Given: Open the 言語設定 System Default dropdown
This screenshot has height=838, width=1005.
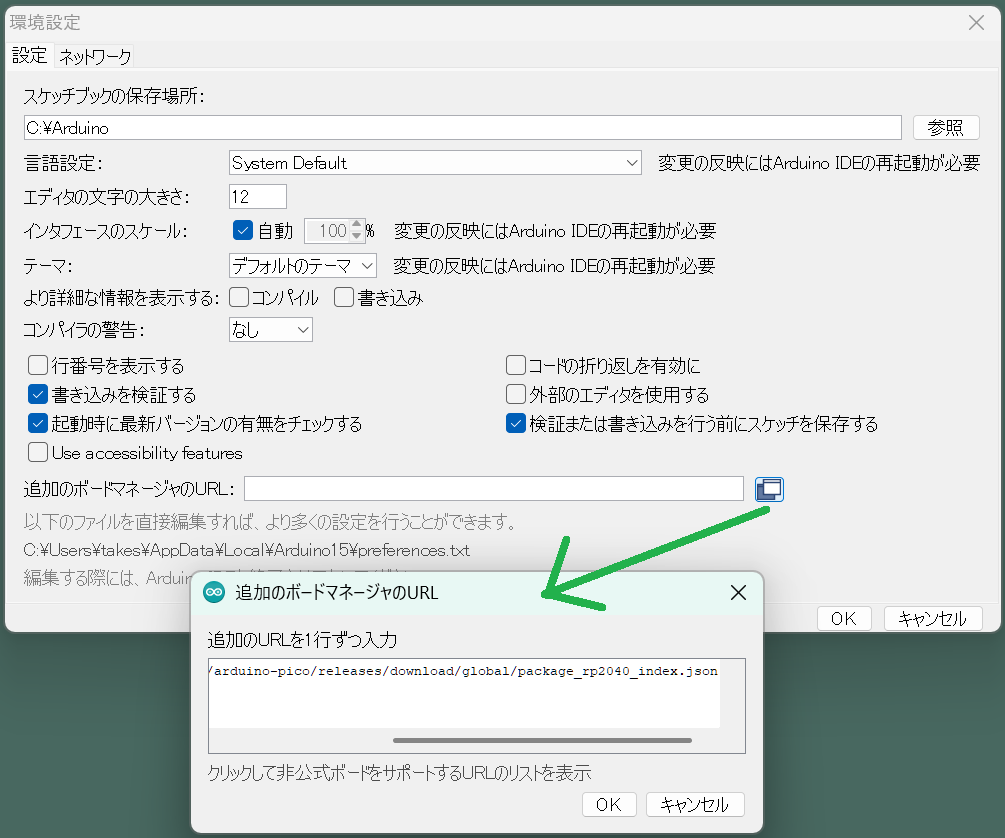Looking at the screenshot, I should 435,163.
